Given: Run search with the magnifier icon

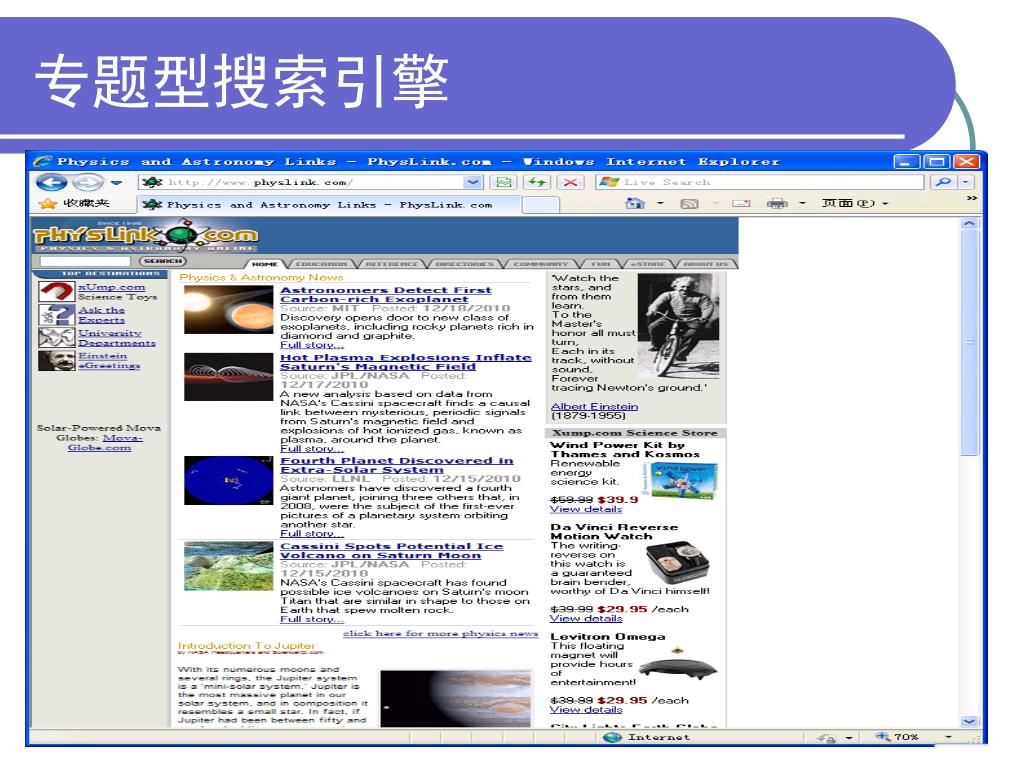Looking at the screenshot, I should coord(943,182).
